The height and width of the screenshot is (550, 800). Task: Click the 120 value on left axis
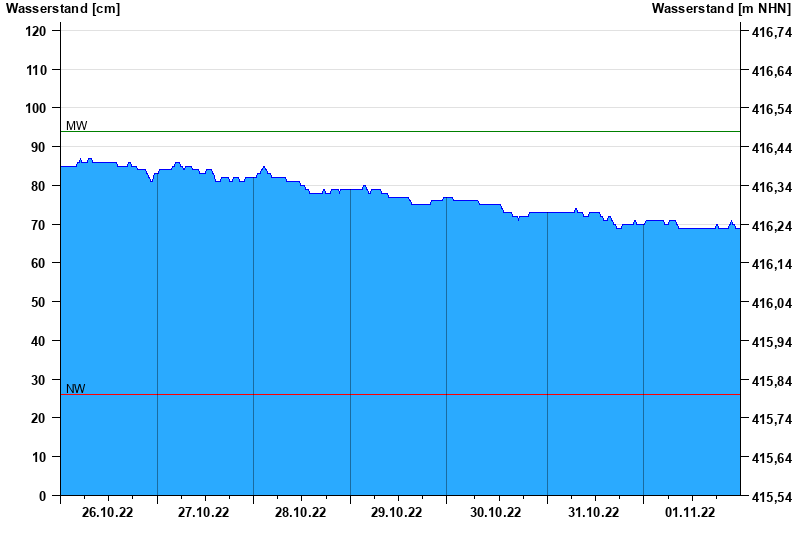(x=36, y=31)
